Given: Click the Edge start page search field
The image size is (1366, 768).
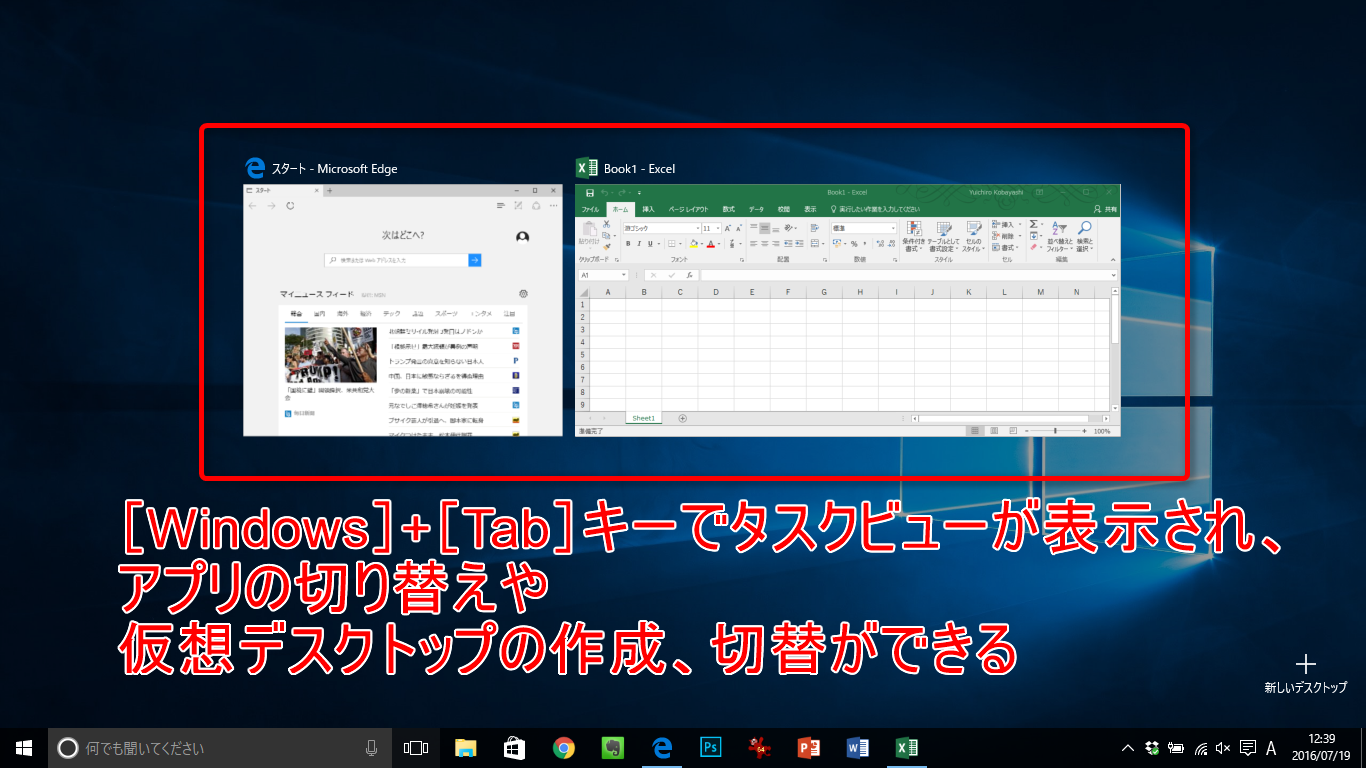Looking at the screenshot, I should tap(396, 260).
